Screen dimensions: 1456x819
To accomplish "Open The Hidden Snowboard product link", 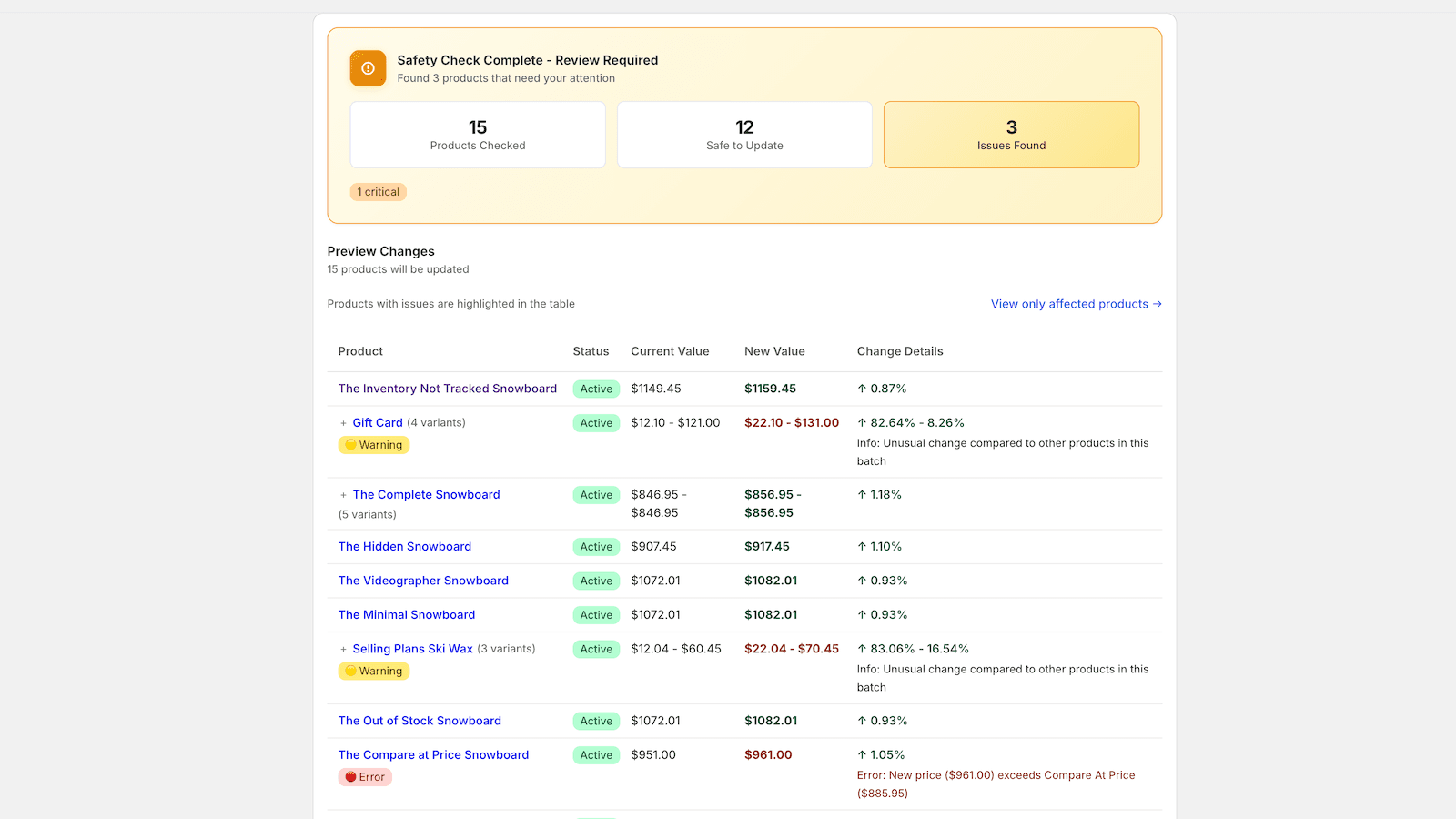I will [x=405, y=547].
